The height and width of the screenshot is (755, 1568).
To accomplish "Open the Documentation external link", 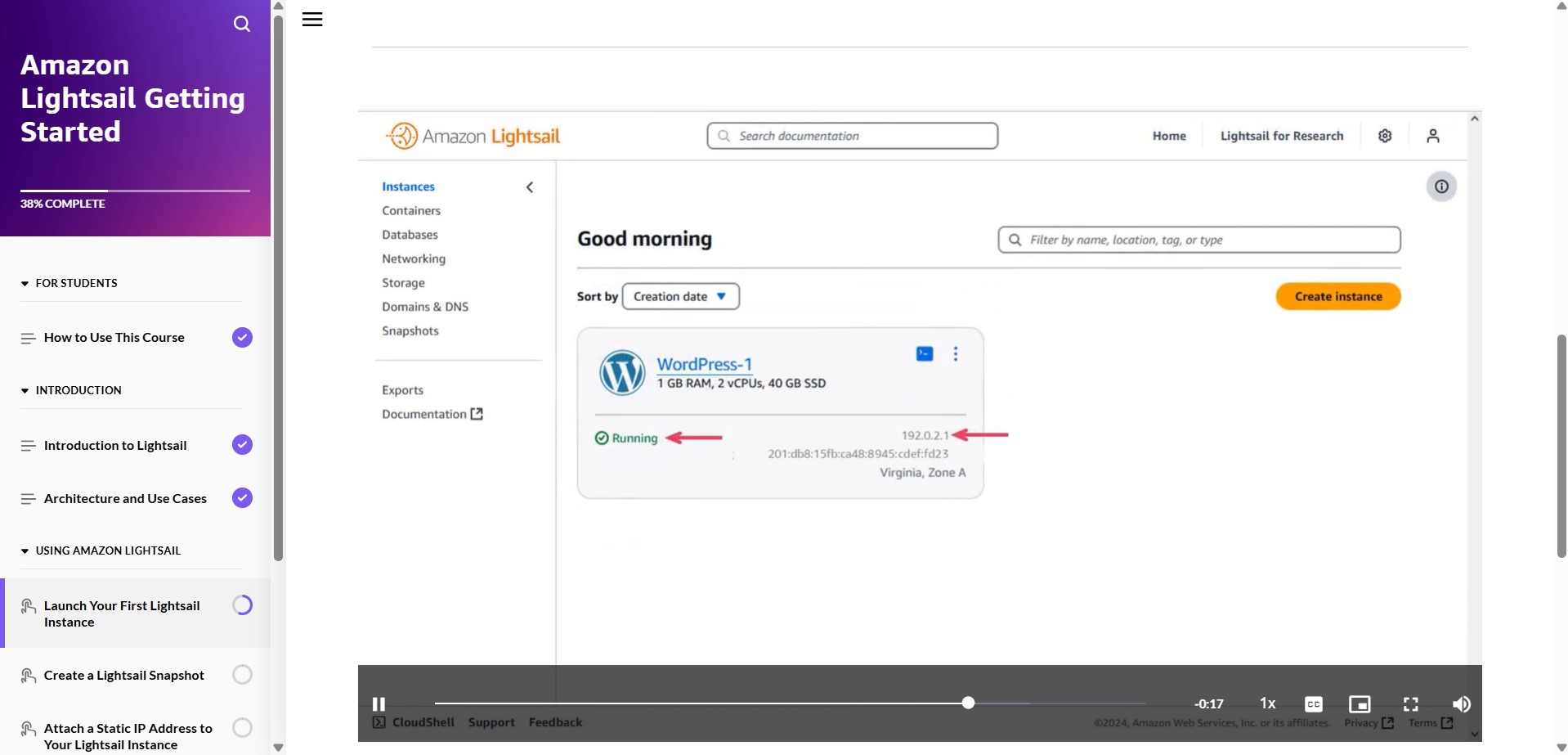I will coord(432,414).
